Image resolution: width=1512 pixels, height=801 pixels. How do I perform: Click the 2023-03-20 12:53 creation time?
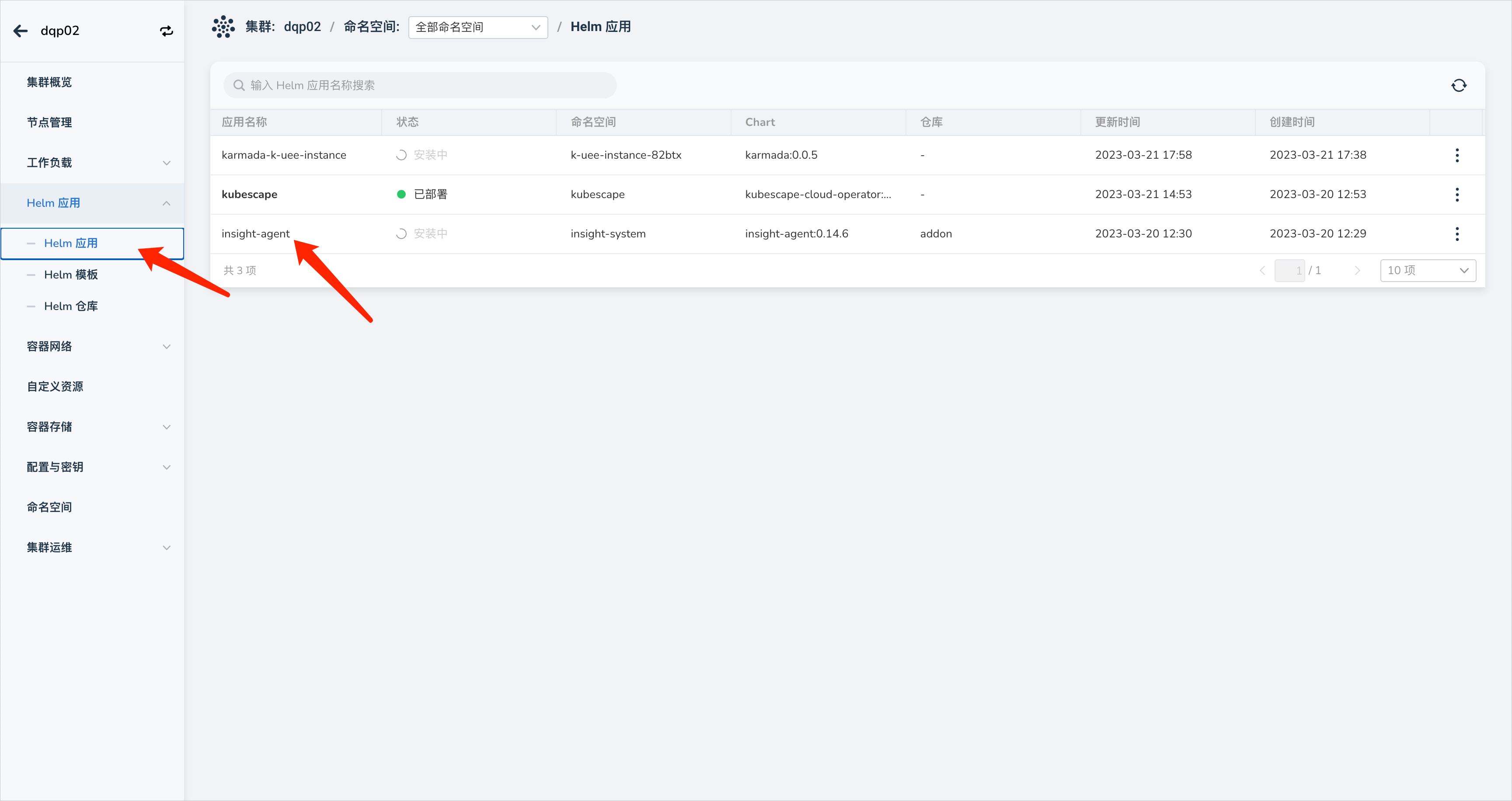[x=1318, y=194]
